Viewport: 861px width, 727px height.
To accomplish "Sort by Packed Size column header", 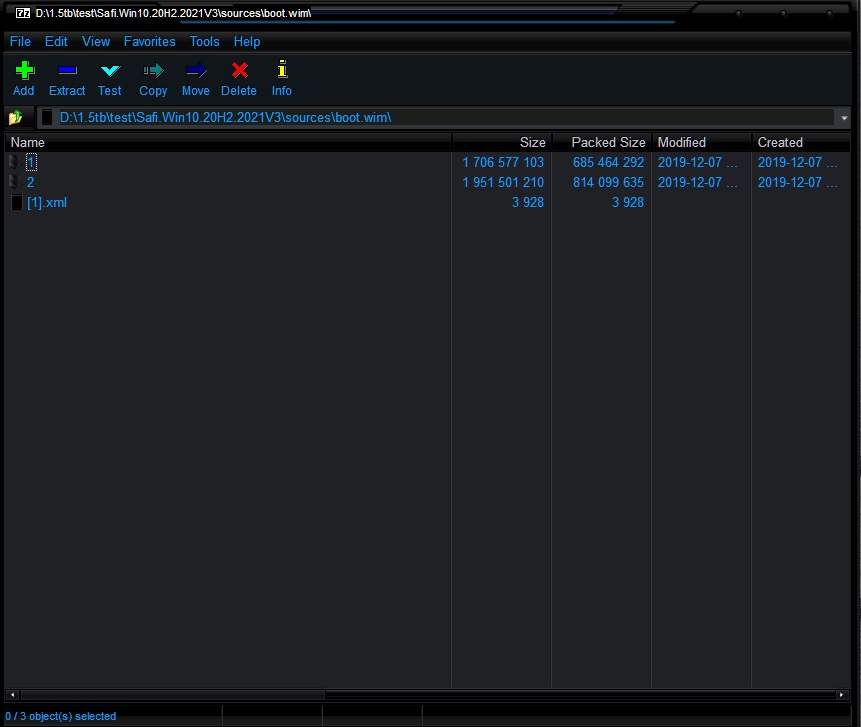I will coord(602,142).
